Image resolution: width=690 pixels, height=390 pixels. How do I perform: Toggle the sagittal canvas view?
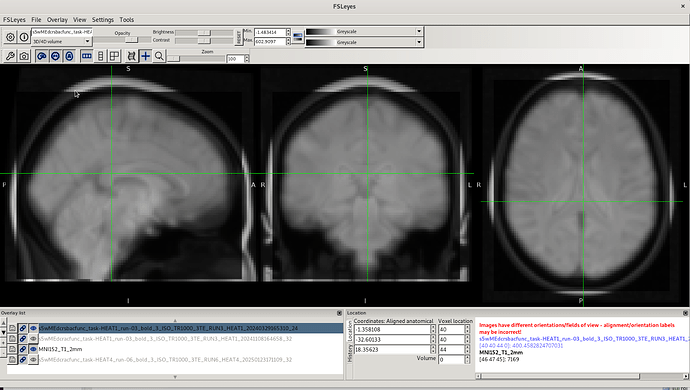42,56
